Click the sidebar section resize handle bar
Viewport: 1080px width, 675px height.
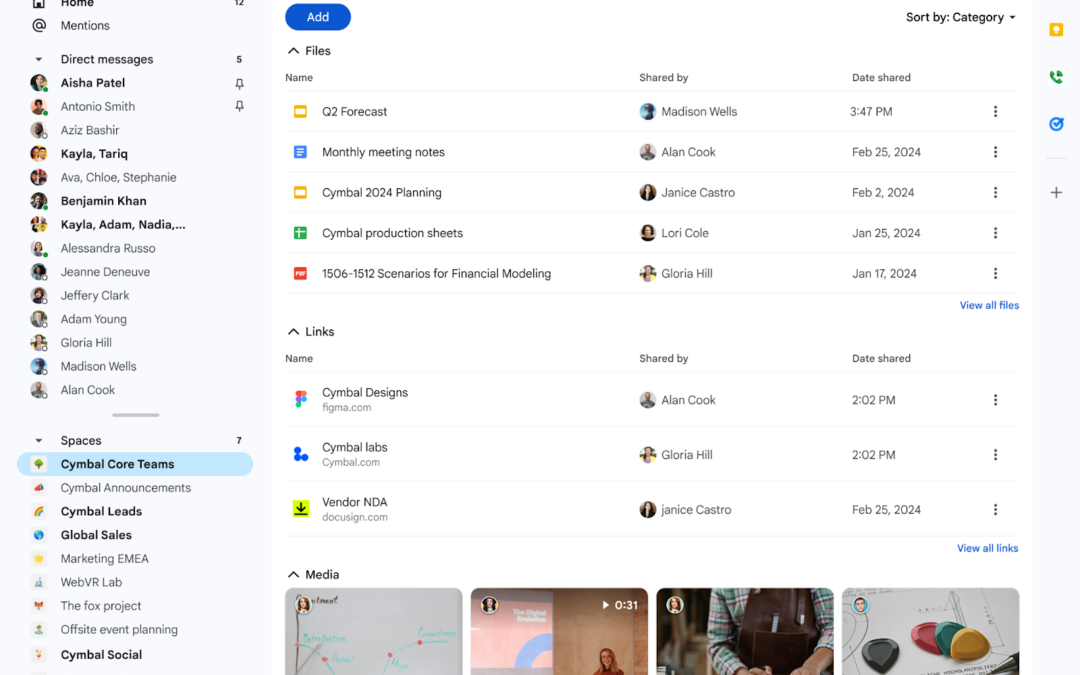pos(136,415)
